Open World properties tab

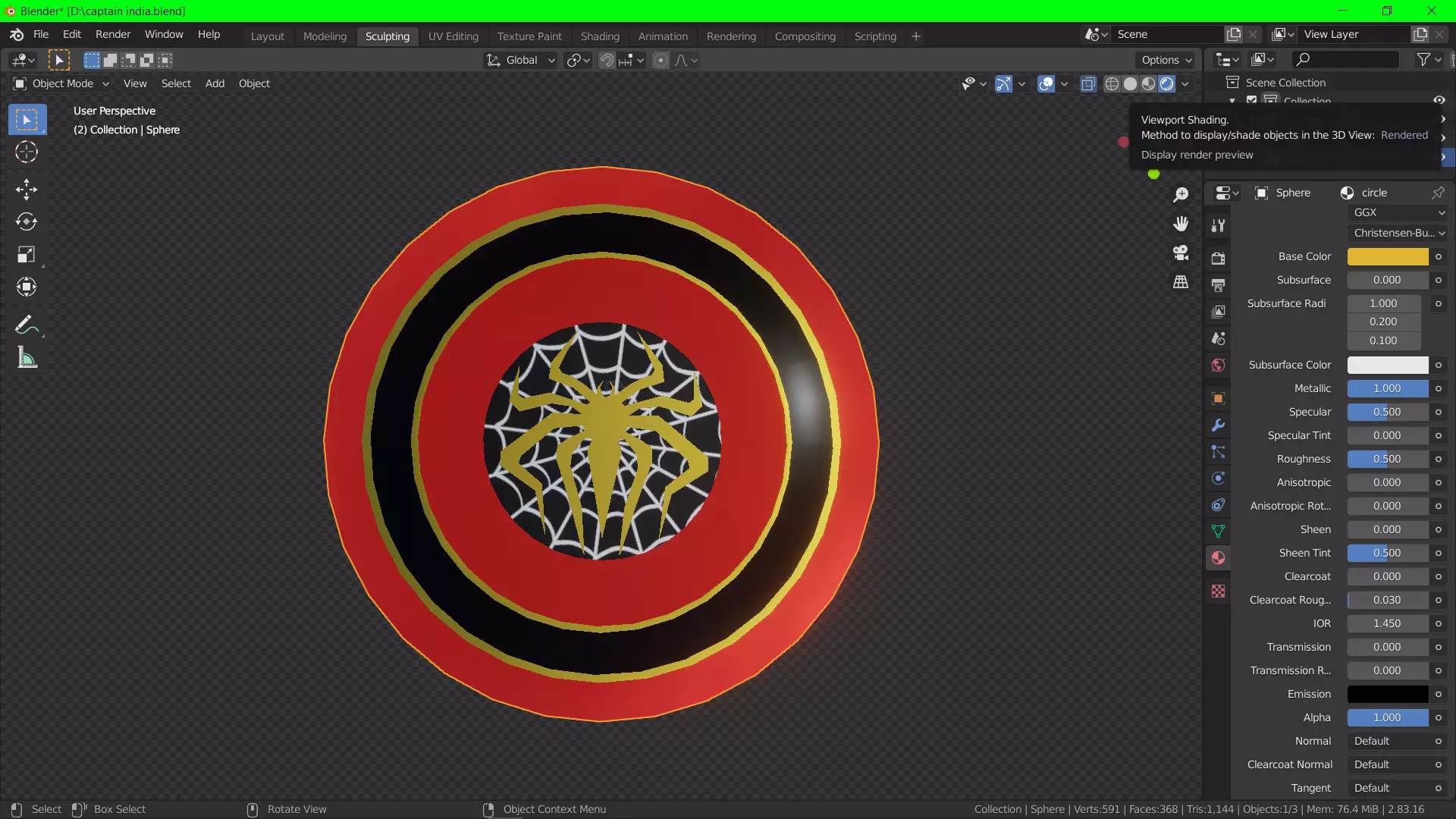coord(1219,365)
